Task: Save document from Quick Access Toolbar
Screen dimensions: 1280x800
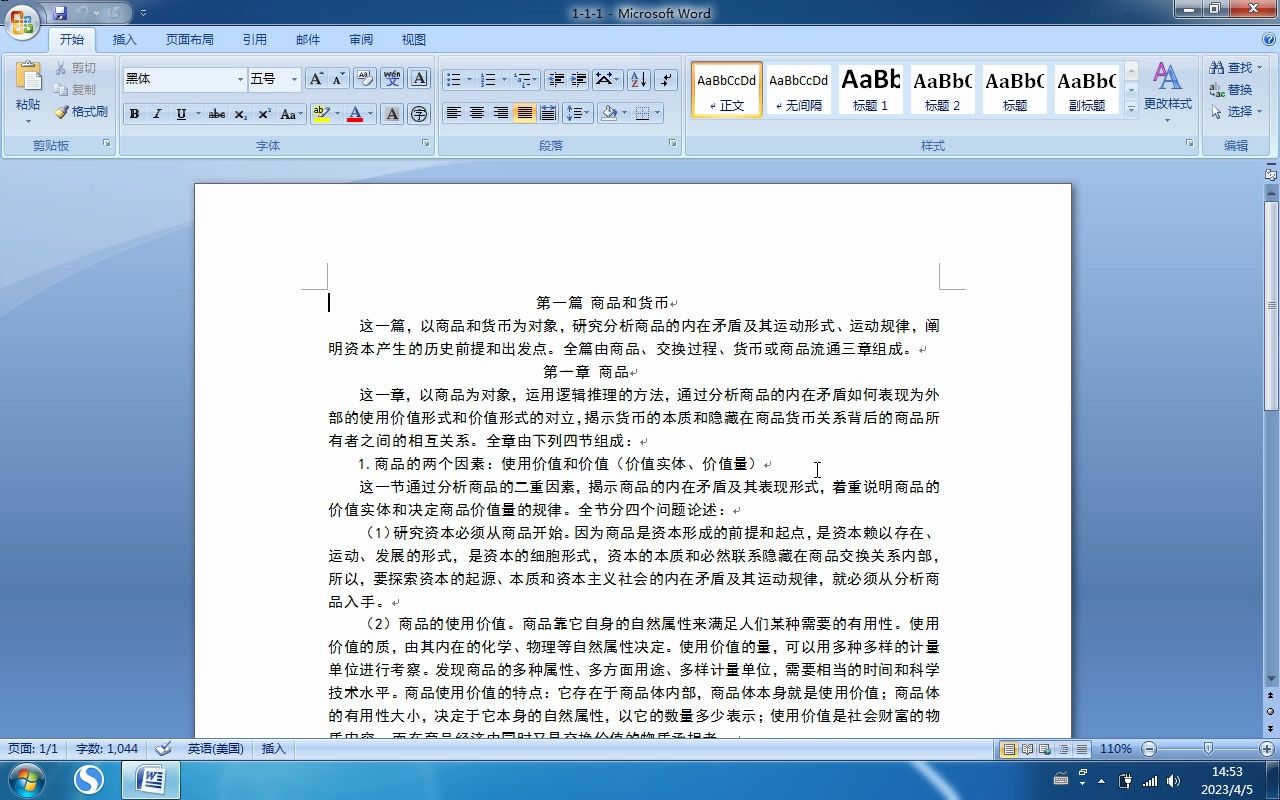Action: (x=60, y=13)
